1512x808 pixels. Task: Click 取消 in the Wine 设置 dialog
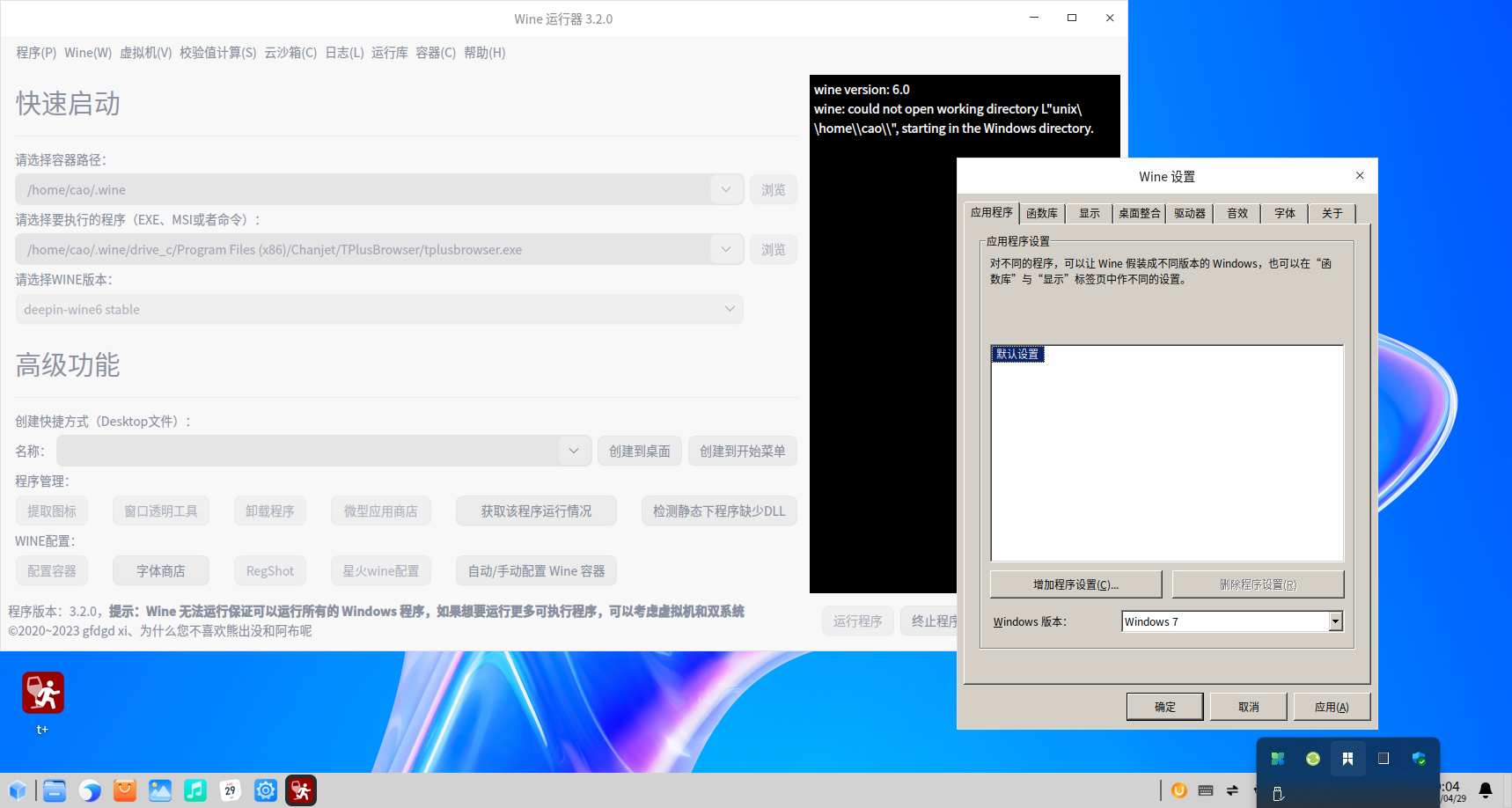point(1249,707)
